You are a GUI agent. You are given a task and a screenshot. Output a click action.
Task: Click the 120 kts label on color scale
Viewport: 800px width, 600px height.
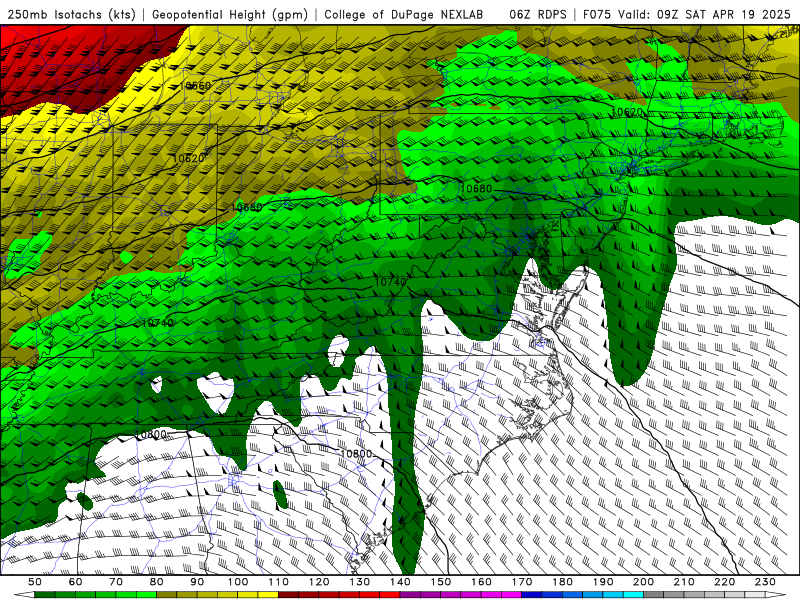(x=319, y=582)
